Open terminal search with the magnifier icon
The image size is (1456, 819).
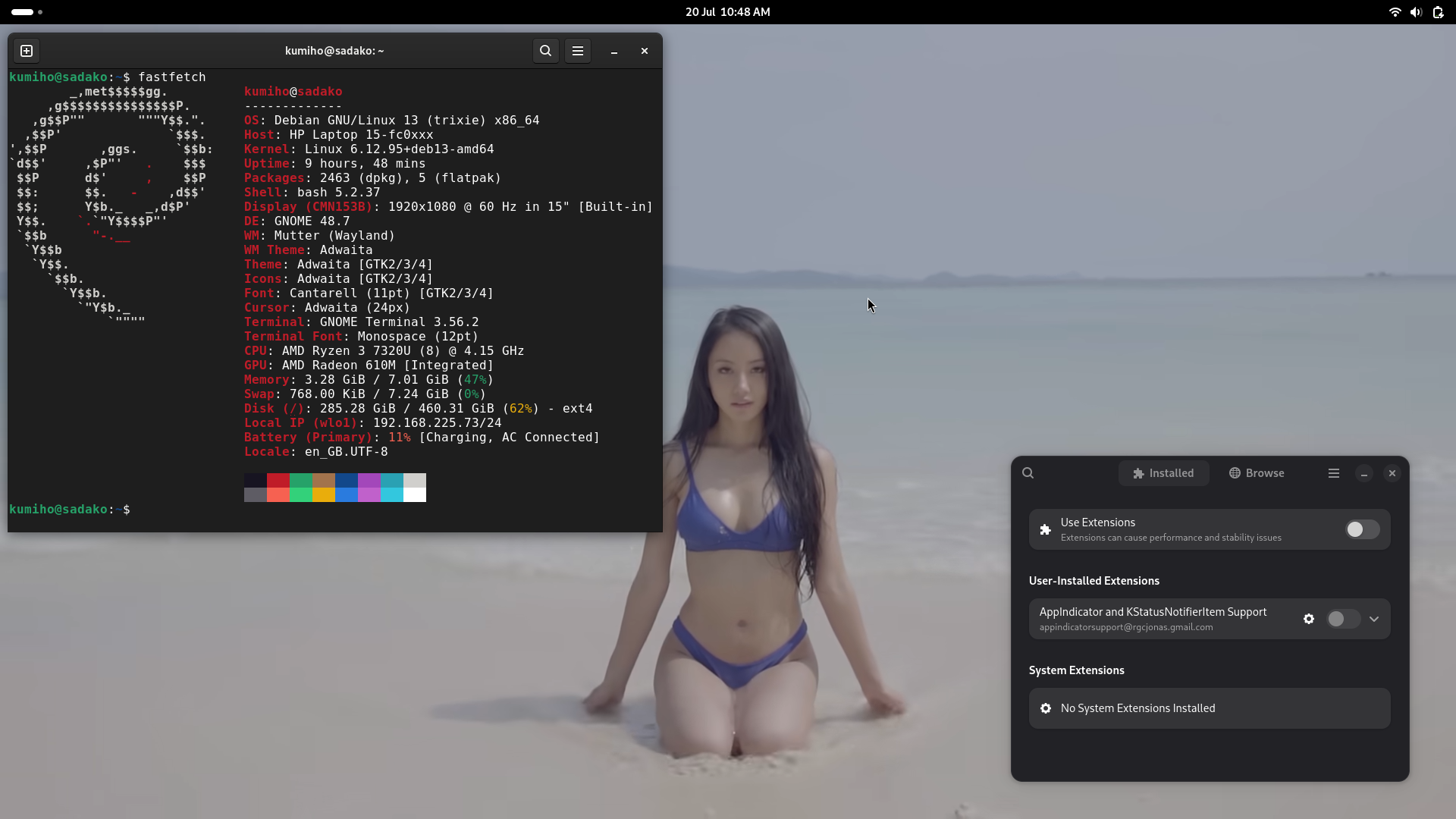tap(545, 51)
